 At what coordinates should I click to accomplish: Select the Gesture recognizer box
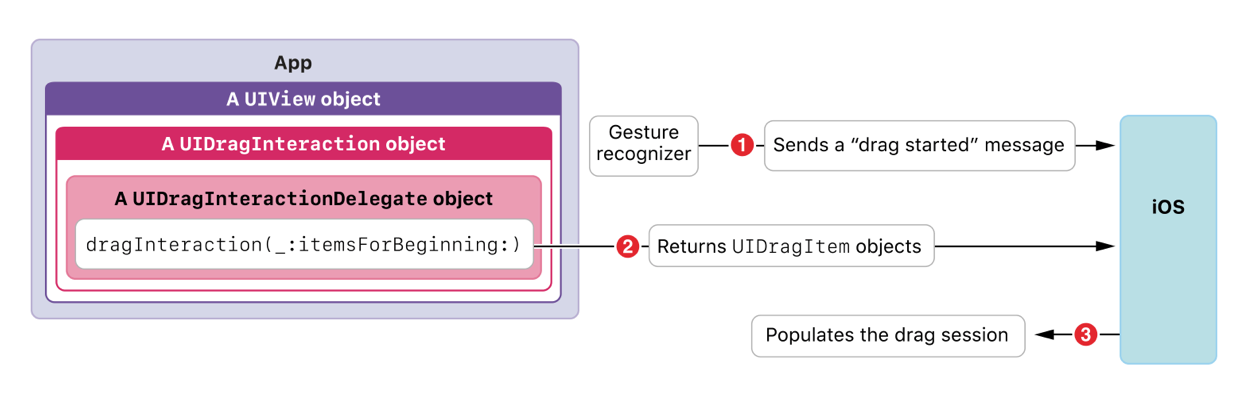(644, 145)
